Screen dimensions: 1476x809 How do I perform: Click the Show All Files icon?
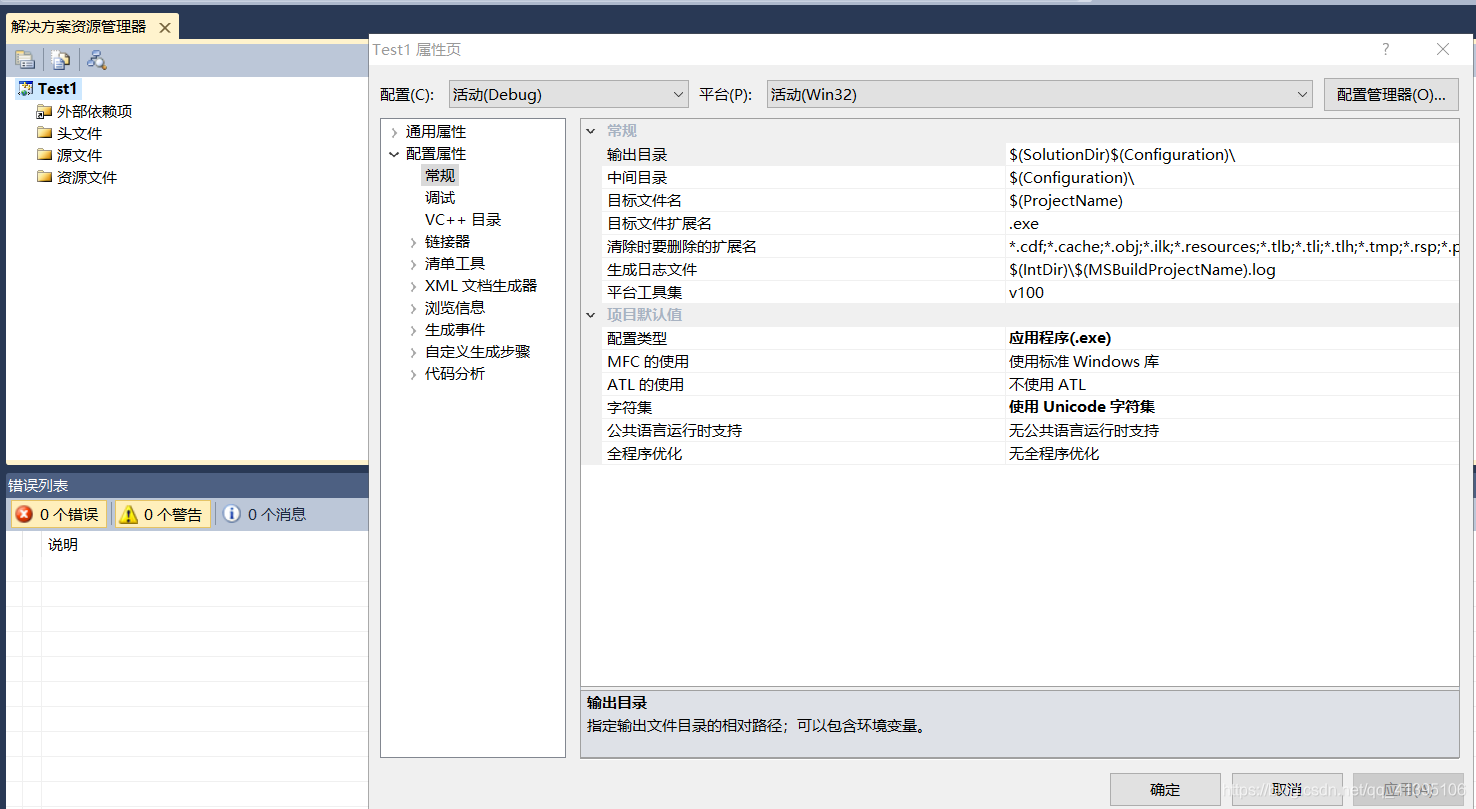(x=60, y=59)
